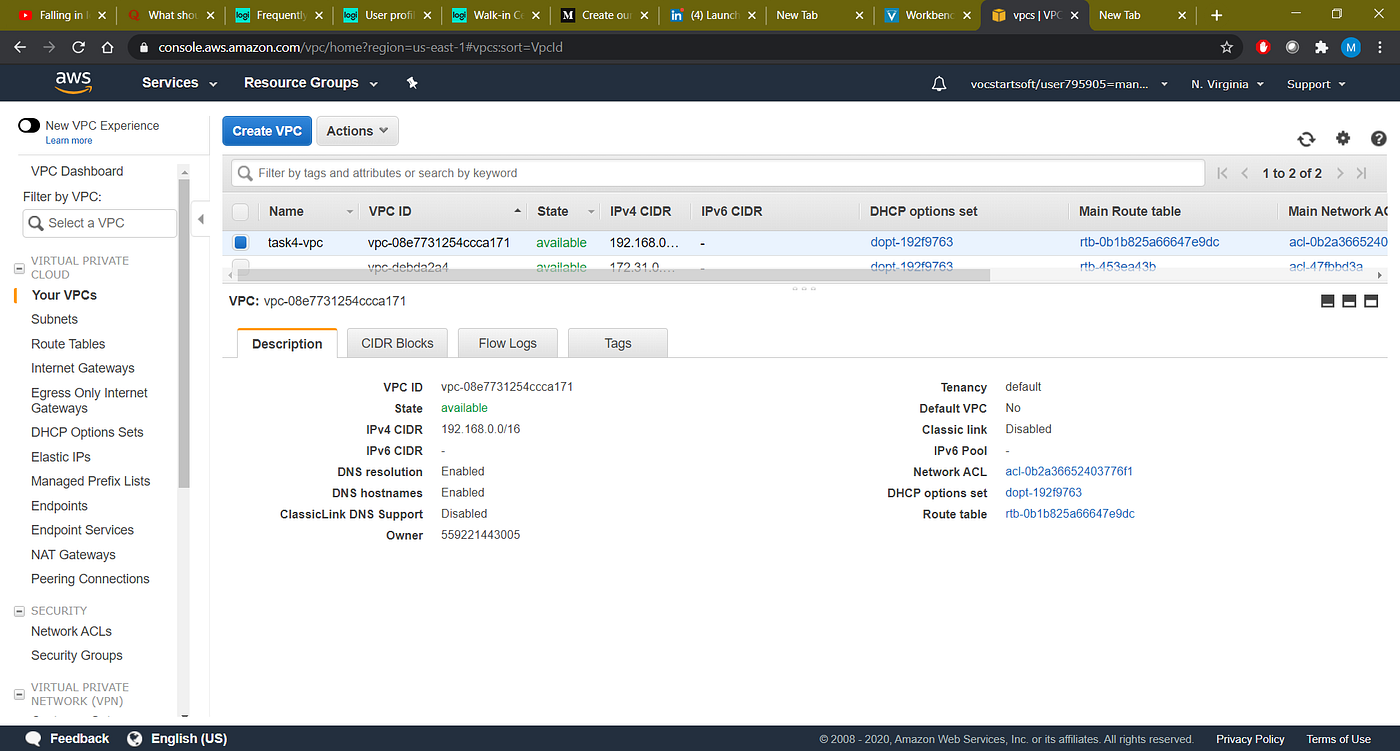Open the Select a VPC filter dropdown

(x=99, y=222)
